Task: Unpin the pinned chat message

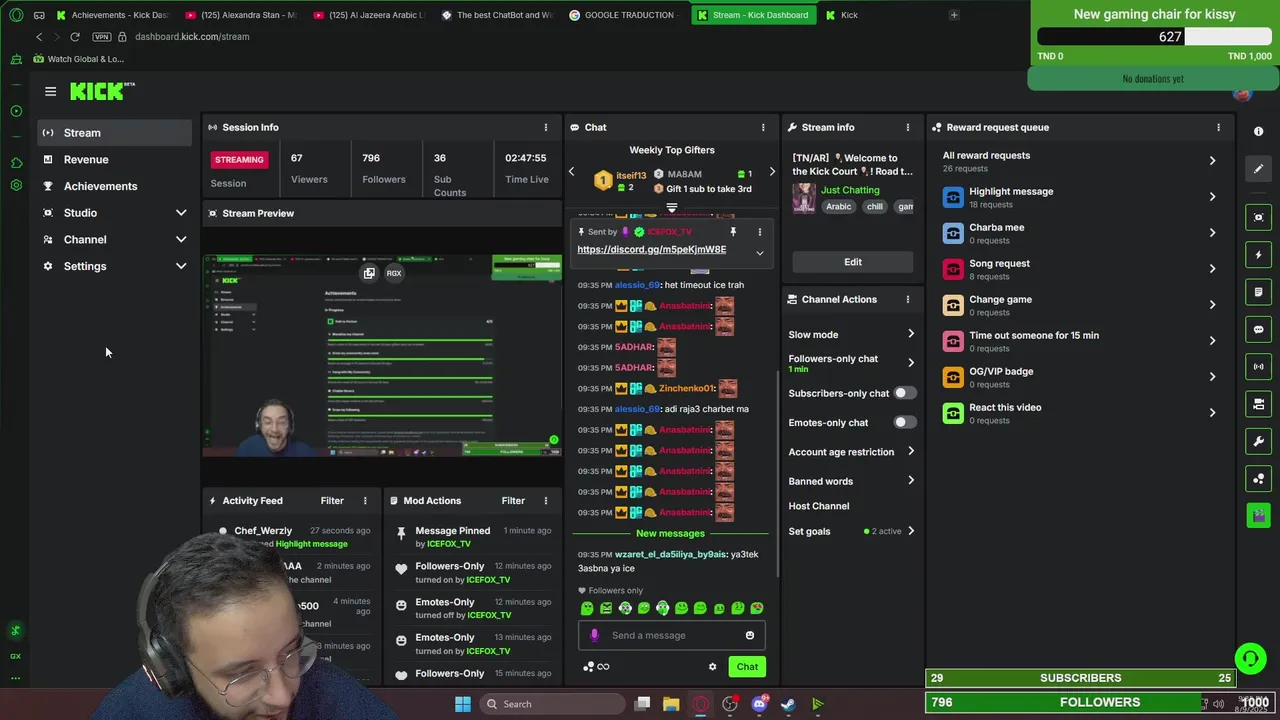Action: tap(733, 231)
